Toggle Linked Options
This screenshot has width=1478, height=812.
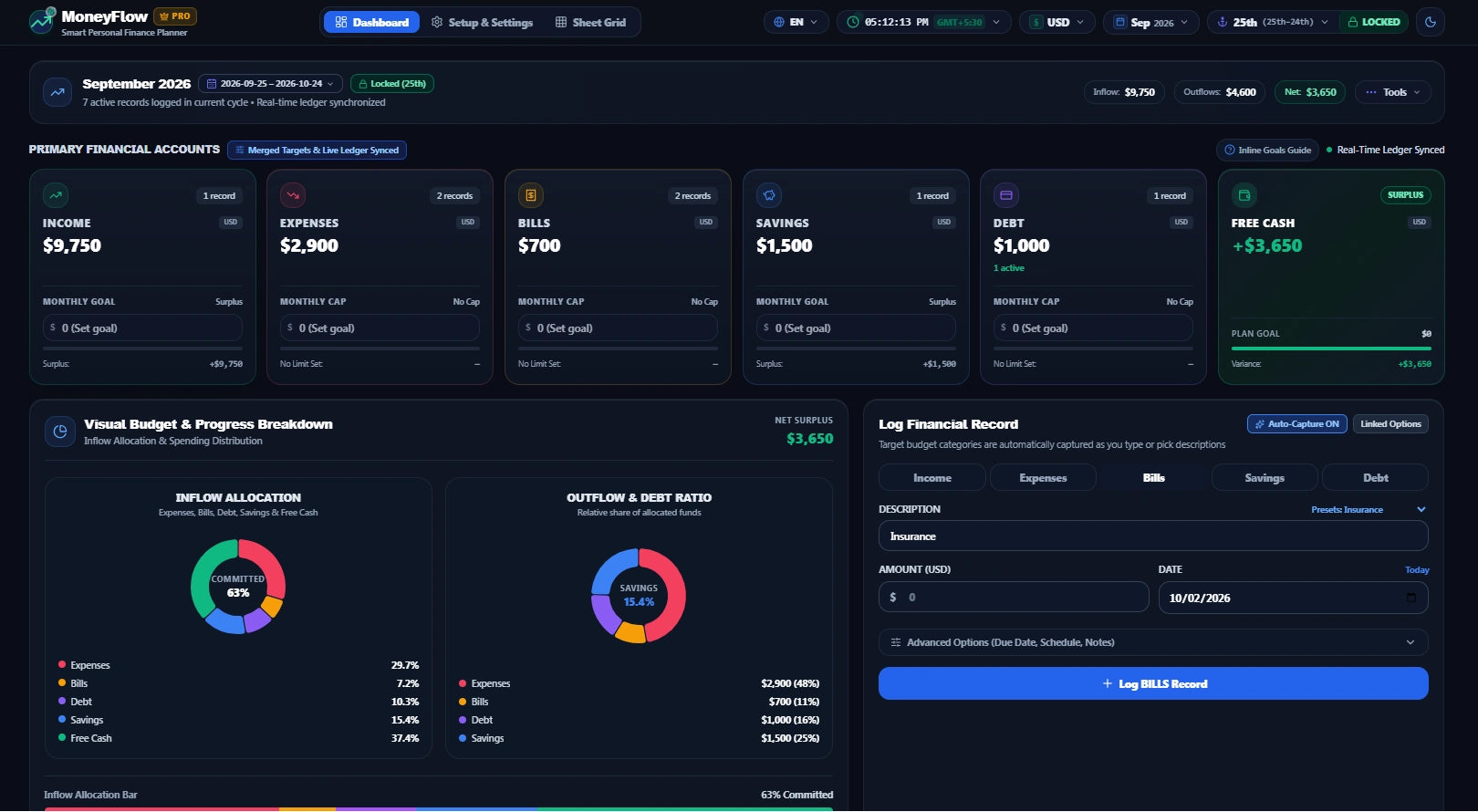tap(1390, 424)
